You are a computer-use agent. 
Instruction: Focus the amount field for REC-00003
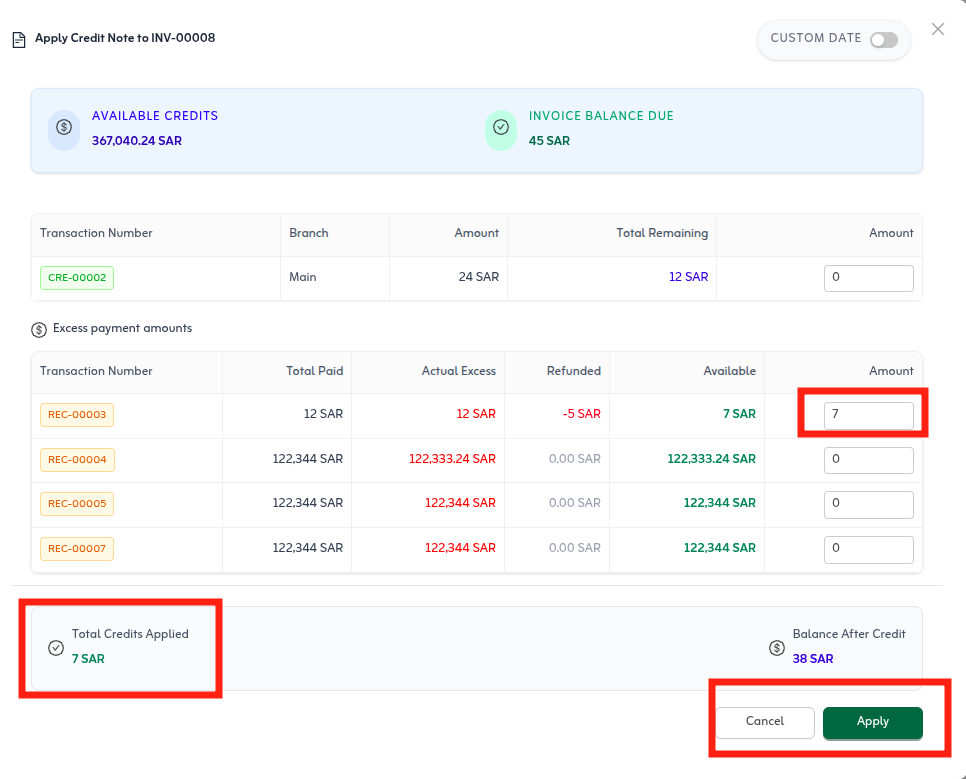coord(869,415)
